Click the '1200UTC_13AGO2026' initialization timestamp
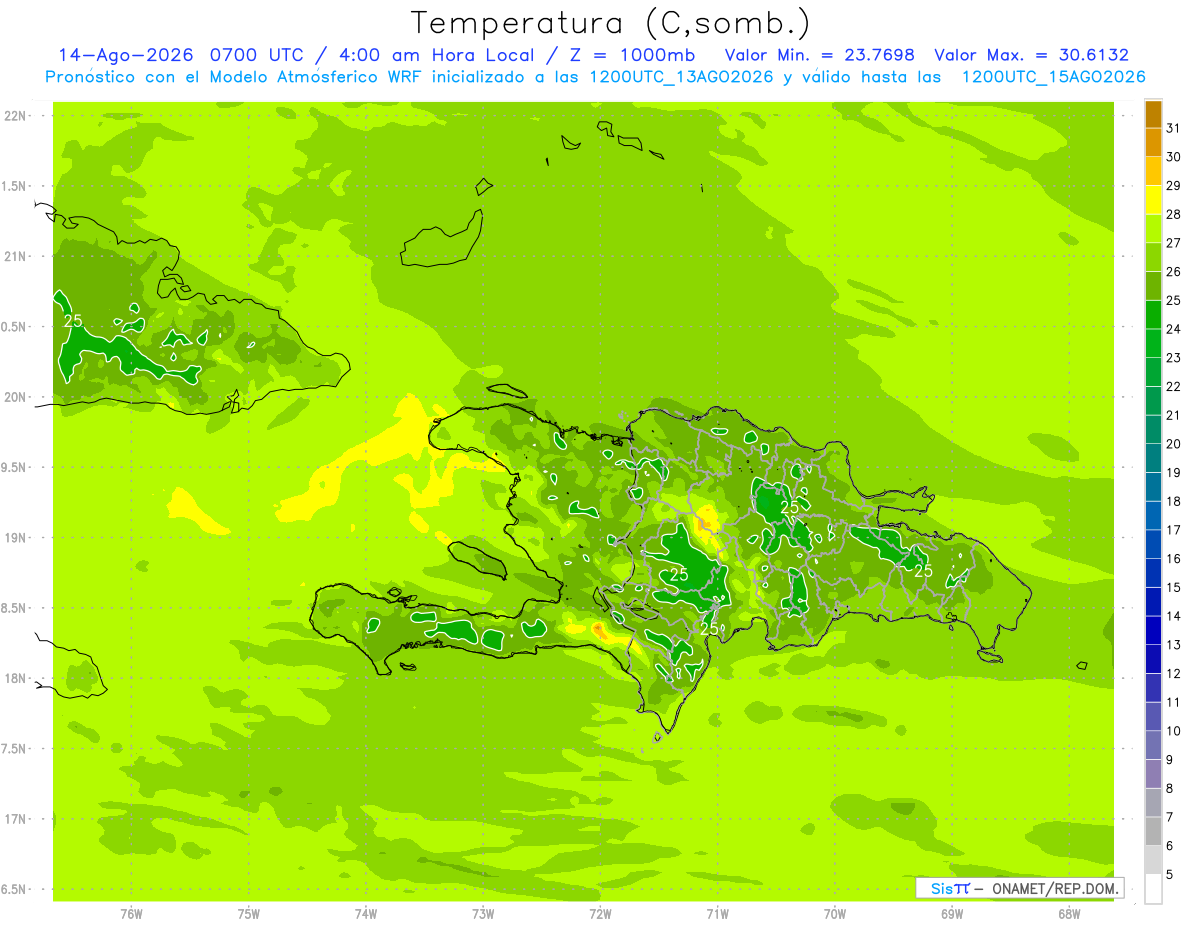The width and height of the screenshot is (1200, 927). pos(681,77)
